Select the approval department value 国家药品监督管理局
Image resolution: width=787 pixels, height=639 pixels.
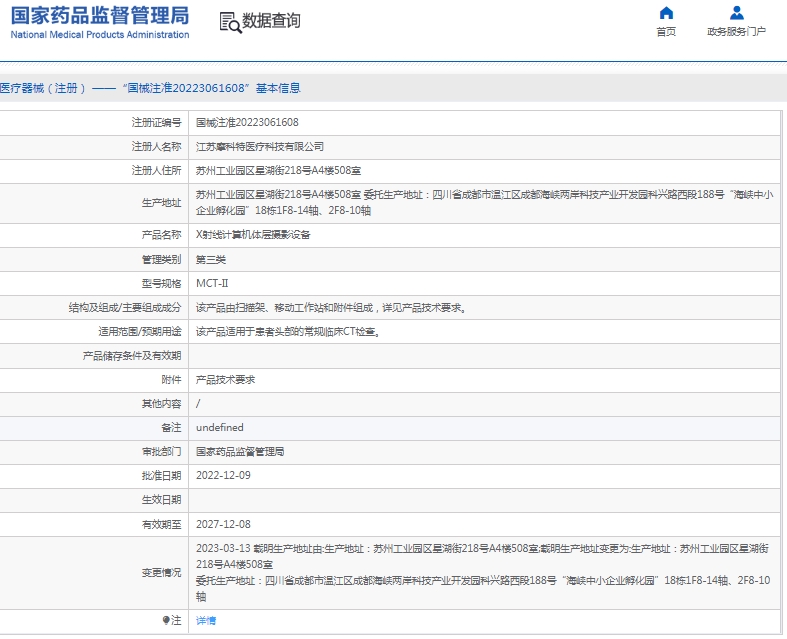point(240,452)
